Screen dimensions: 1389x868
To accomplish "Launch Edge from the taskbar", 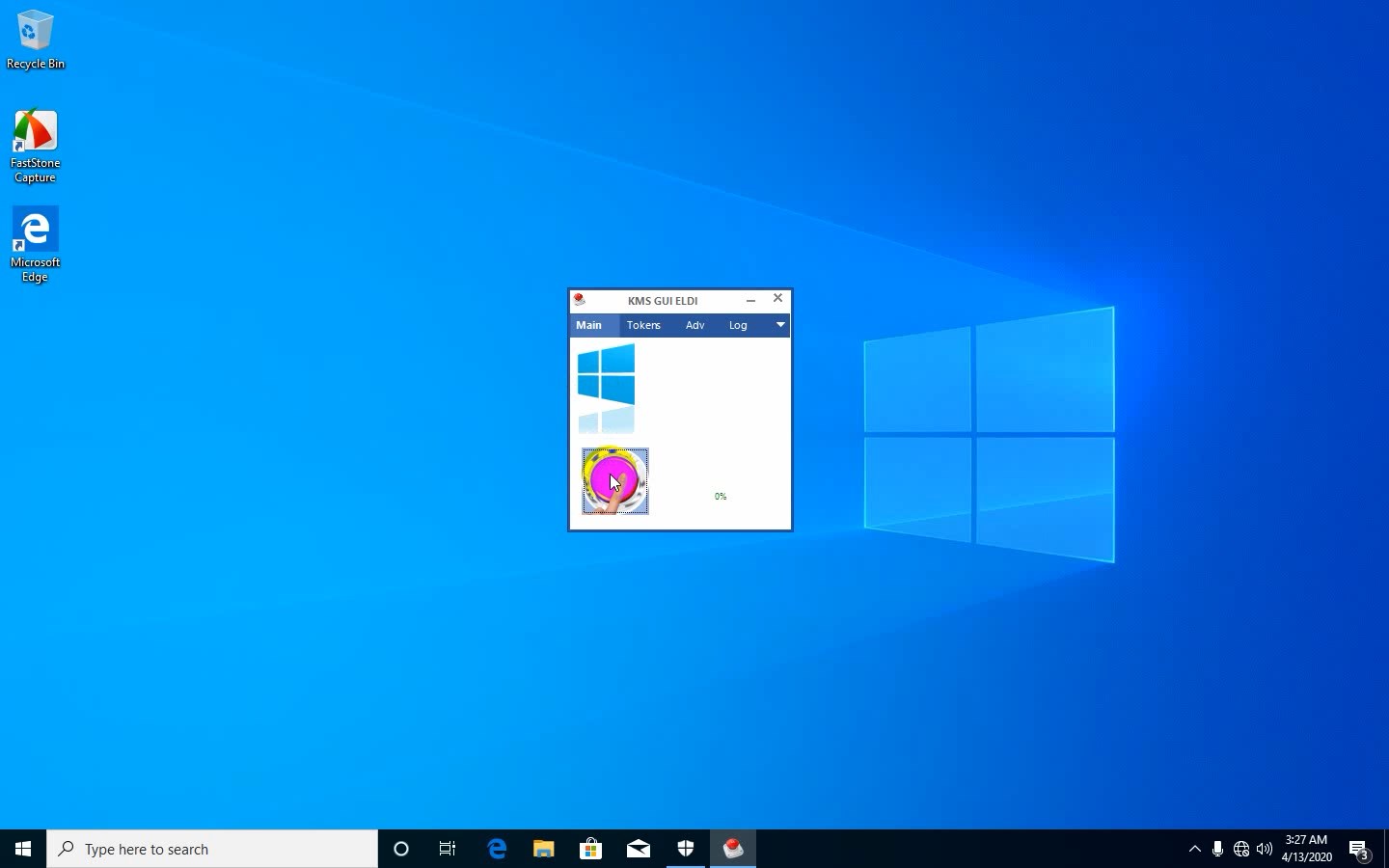I will (497, 849).
